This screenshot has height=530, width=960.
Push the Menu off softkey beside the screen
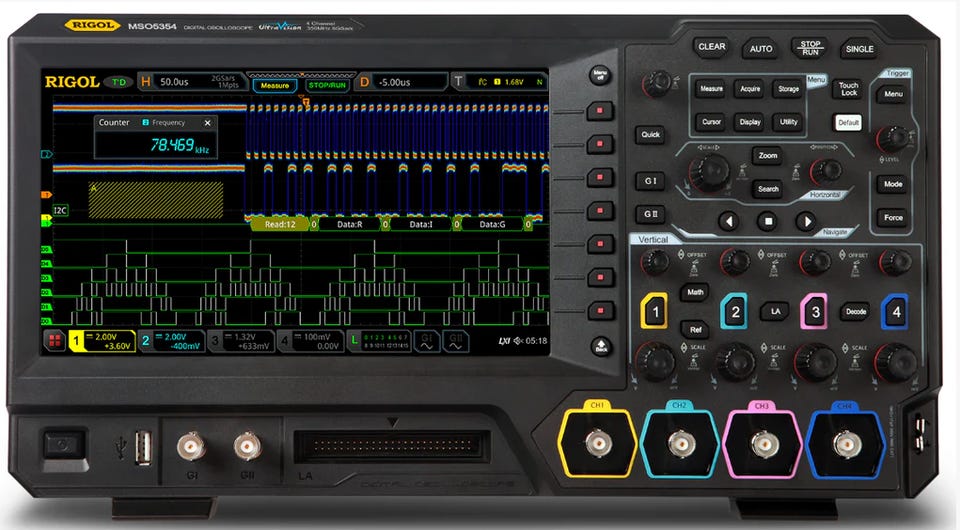pyautogui.click(x=600, y=76)
